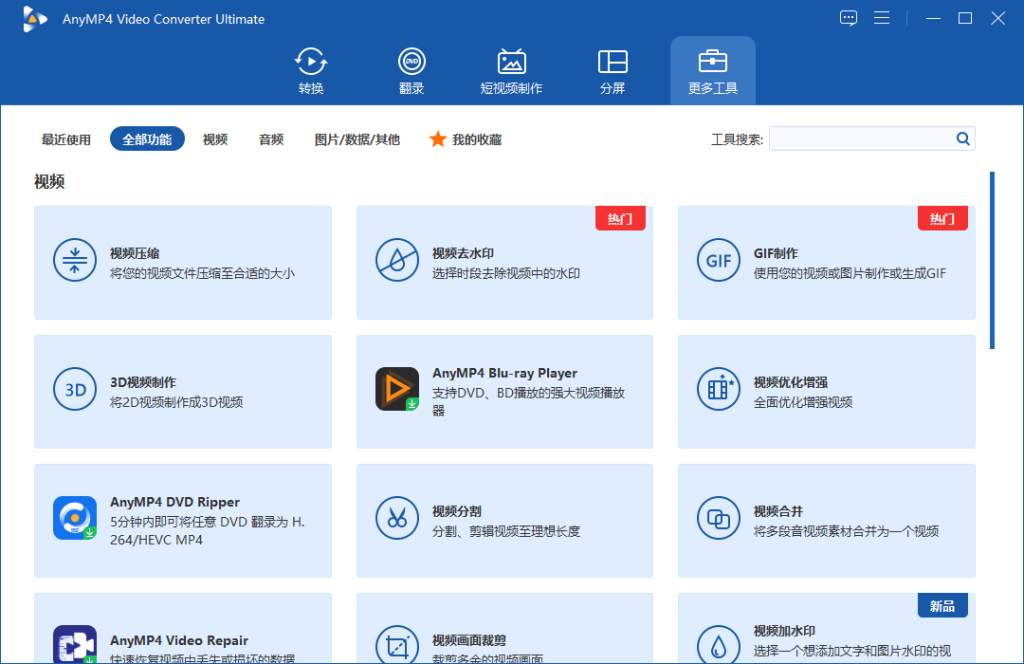Open the feedback chat bubble
The height and width of the screenshot is (664, 1024).
(848, 17)
